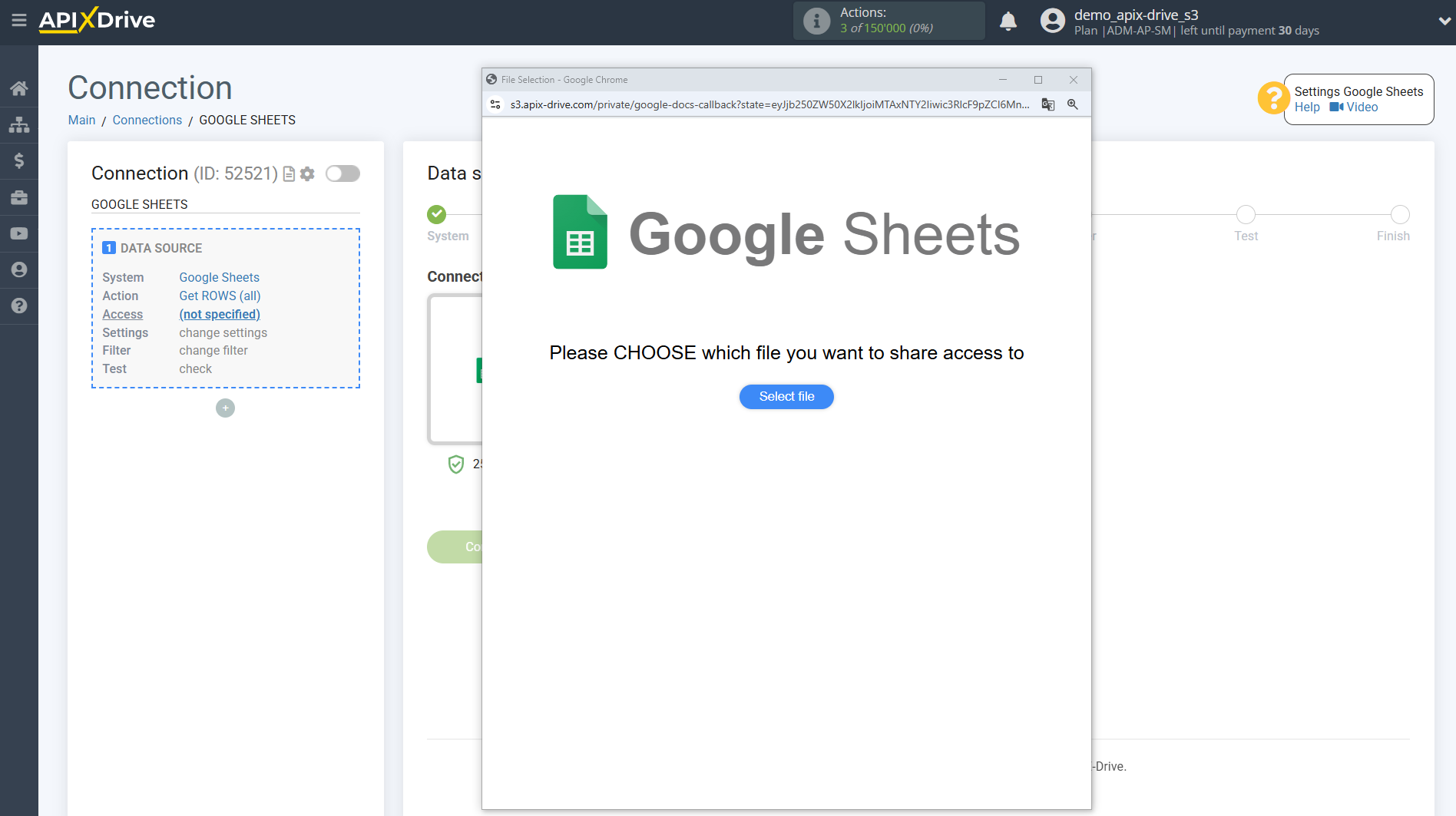Open the notifications bell icon
Screen dimensions: 1456x816
[x=1008, y=21]
